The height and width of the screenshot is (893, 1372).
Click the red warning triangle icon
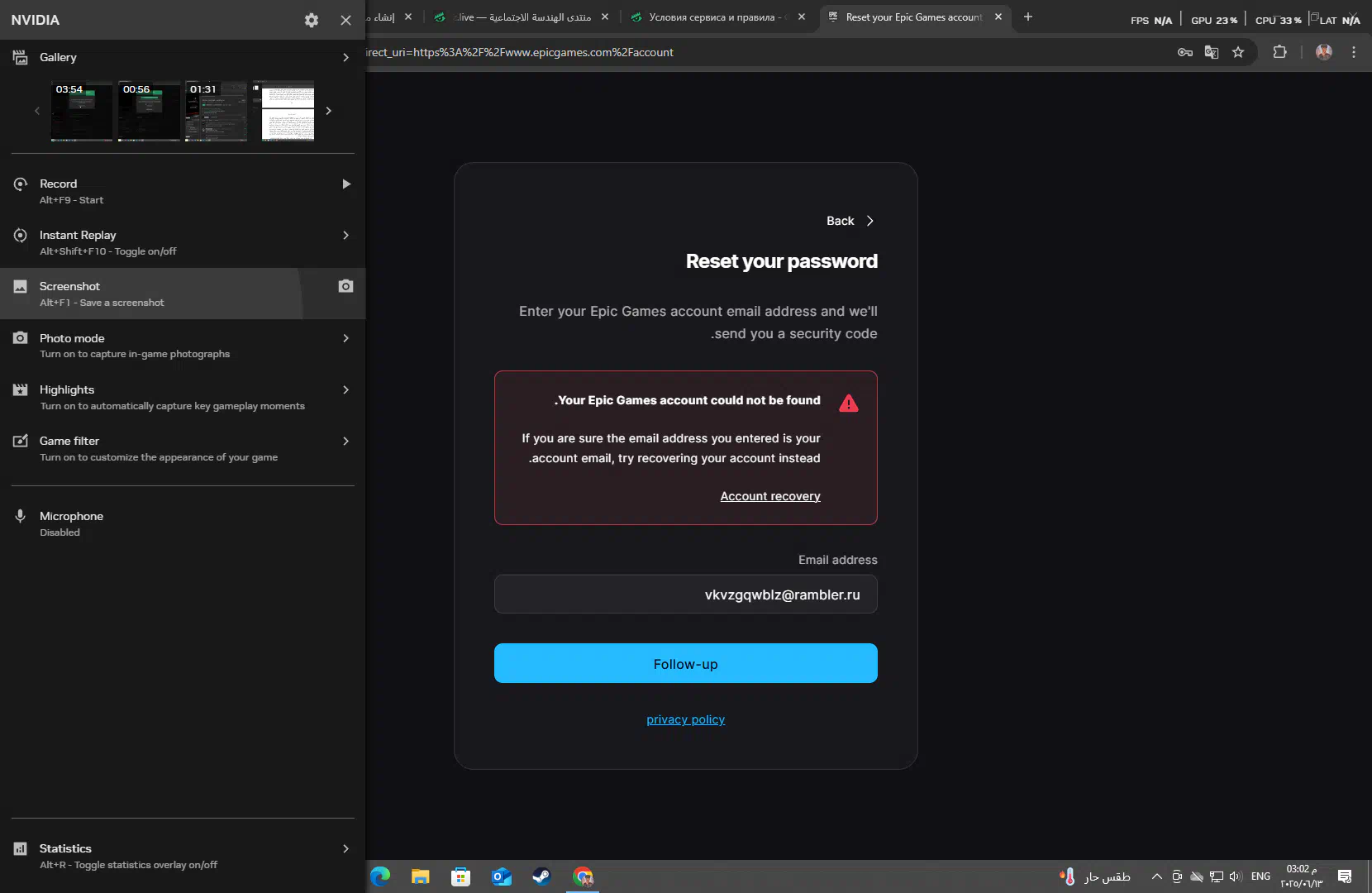pyautogui.click(x=849, y=404)
